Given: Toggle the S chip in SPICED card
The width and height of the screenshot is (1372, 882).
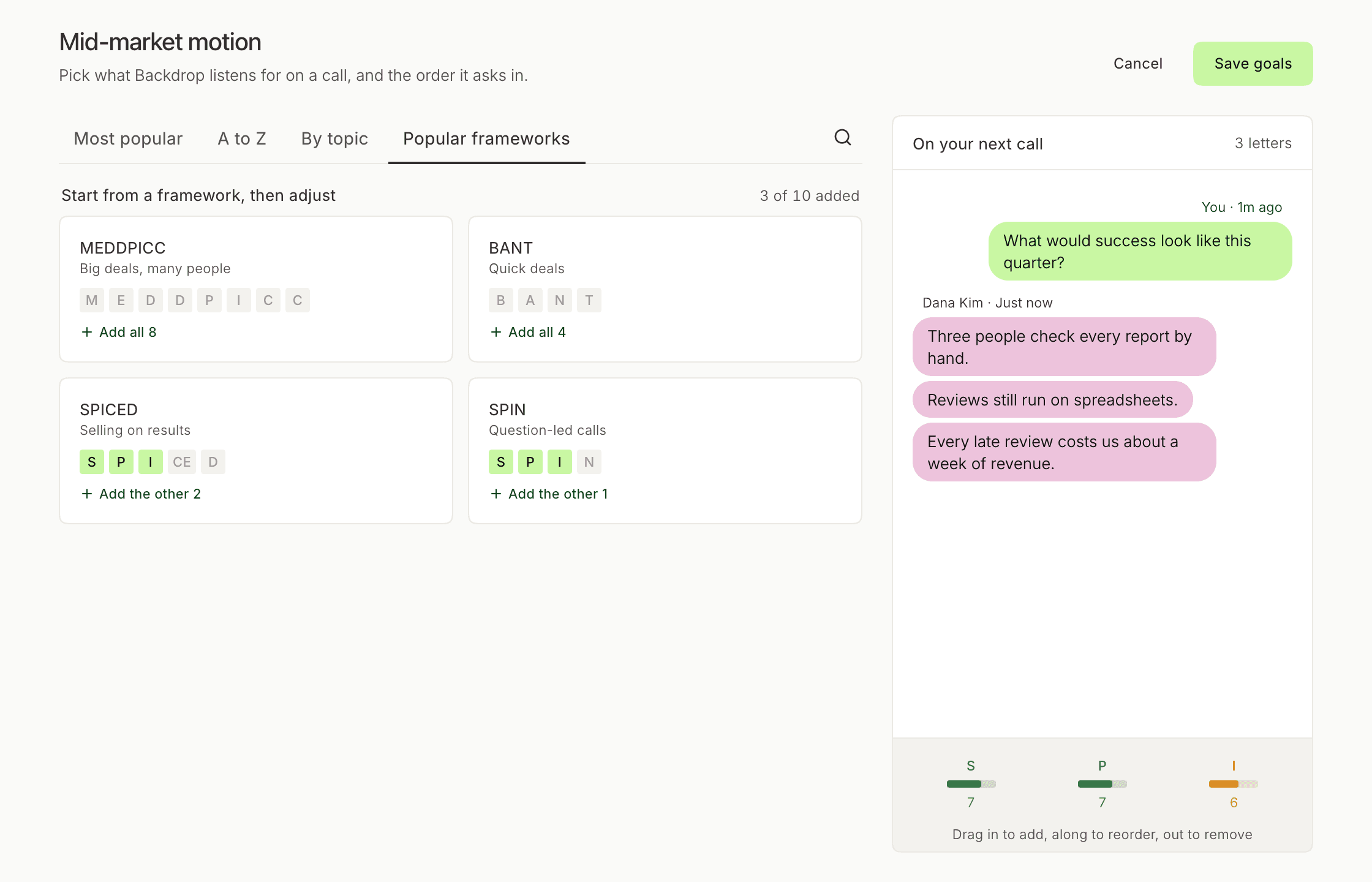Looking at the screenshot, I should coord(92,462).
